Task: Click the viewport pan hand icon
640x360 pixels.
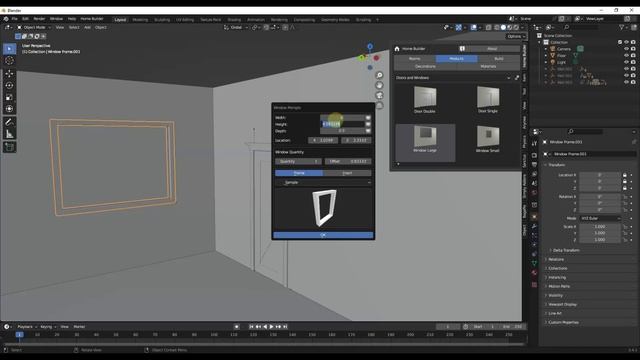Action: 379,85
